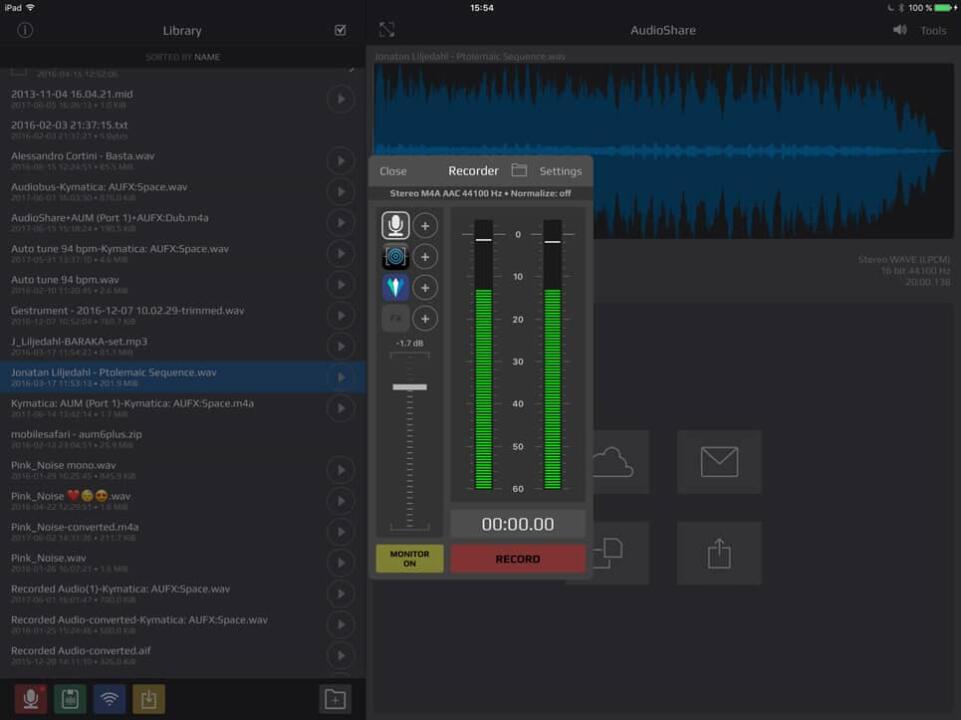Image resolution: width=961 pixels, height=720 pixels.
Task: Open the Tools menu
Action: point(932,30)
